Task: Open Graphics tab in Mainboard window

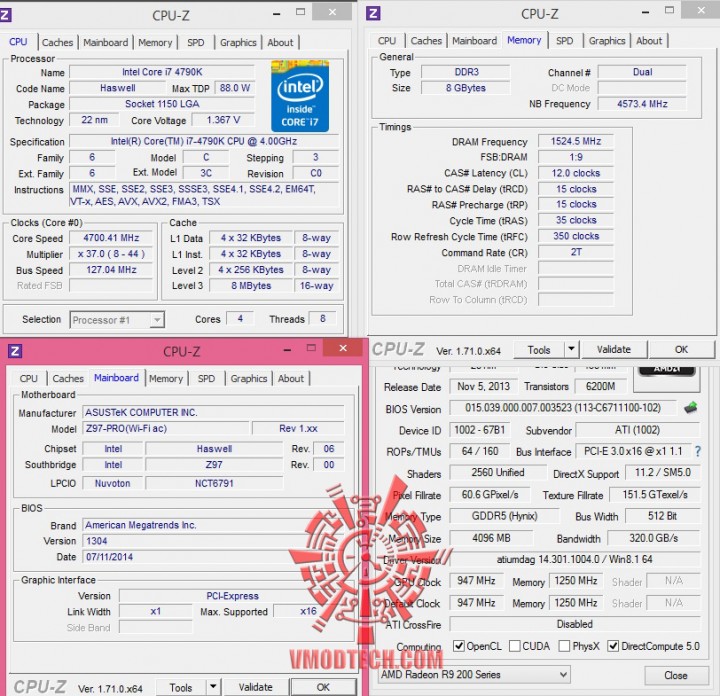Action: pos(248,378)
